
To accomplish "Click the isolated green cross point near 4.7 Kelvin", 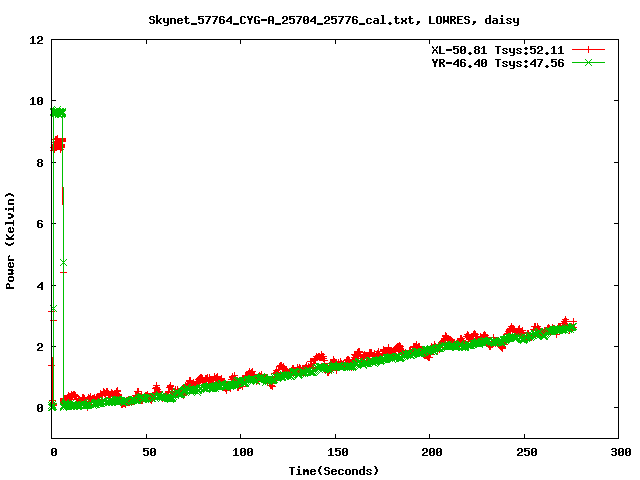I will point(63,262).
